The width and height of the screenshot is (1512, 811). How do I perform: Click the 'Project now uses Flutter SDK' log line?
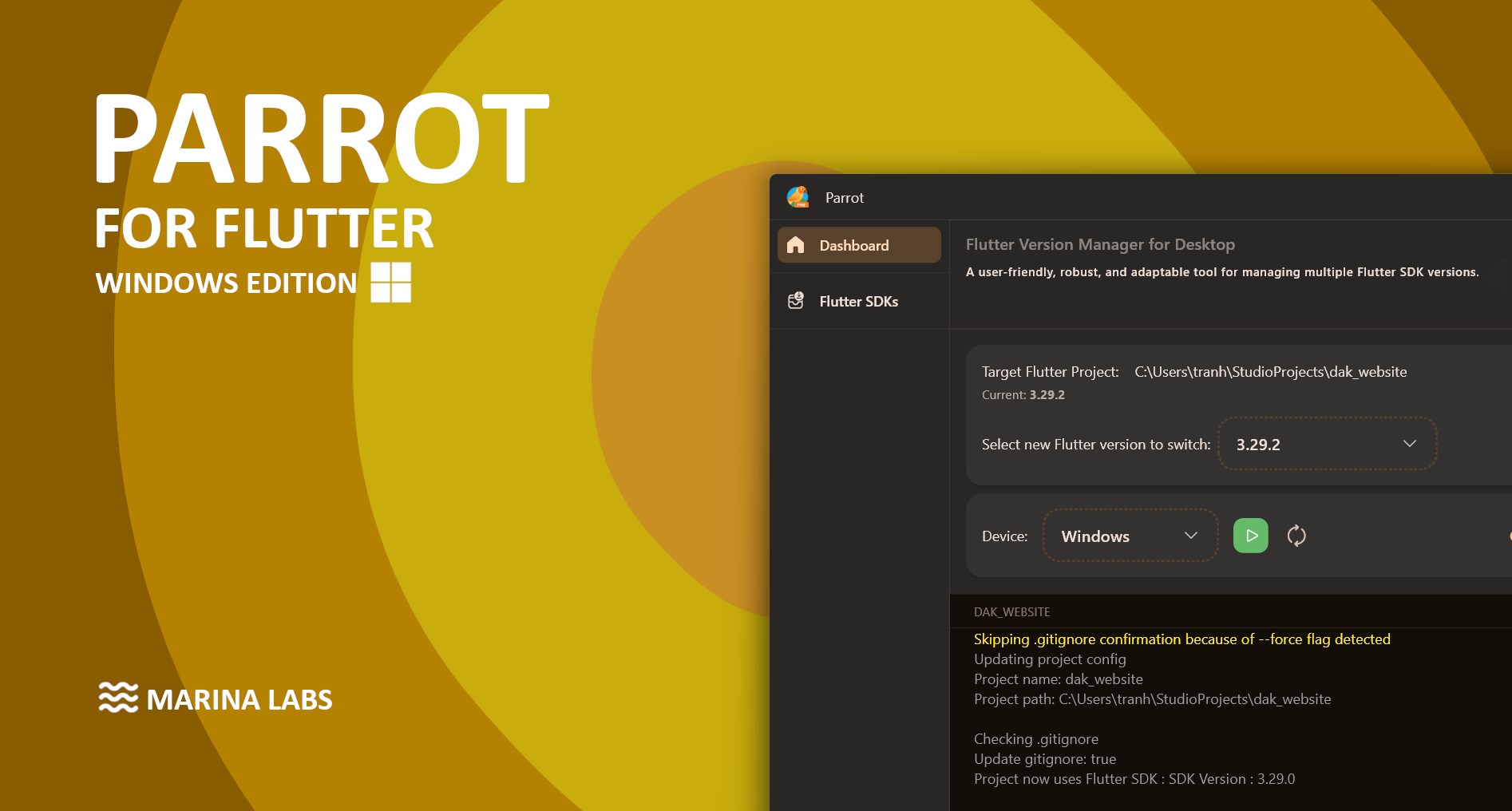tap(1134, 779)
